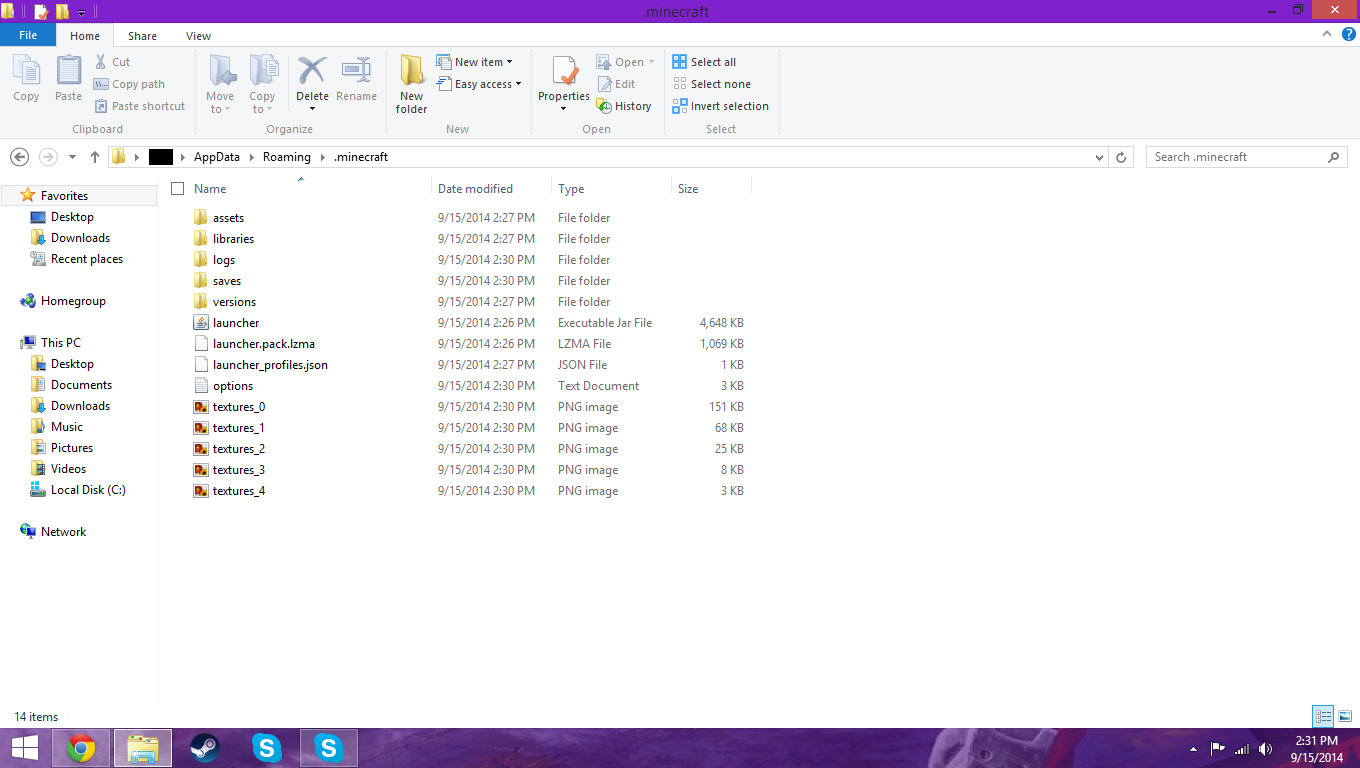Tick the select-all checkbox beside Name
The image size is (1360, 768).
point(178,189)
